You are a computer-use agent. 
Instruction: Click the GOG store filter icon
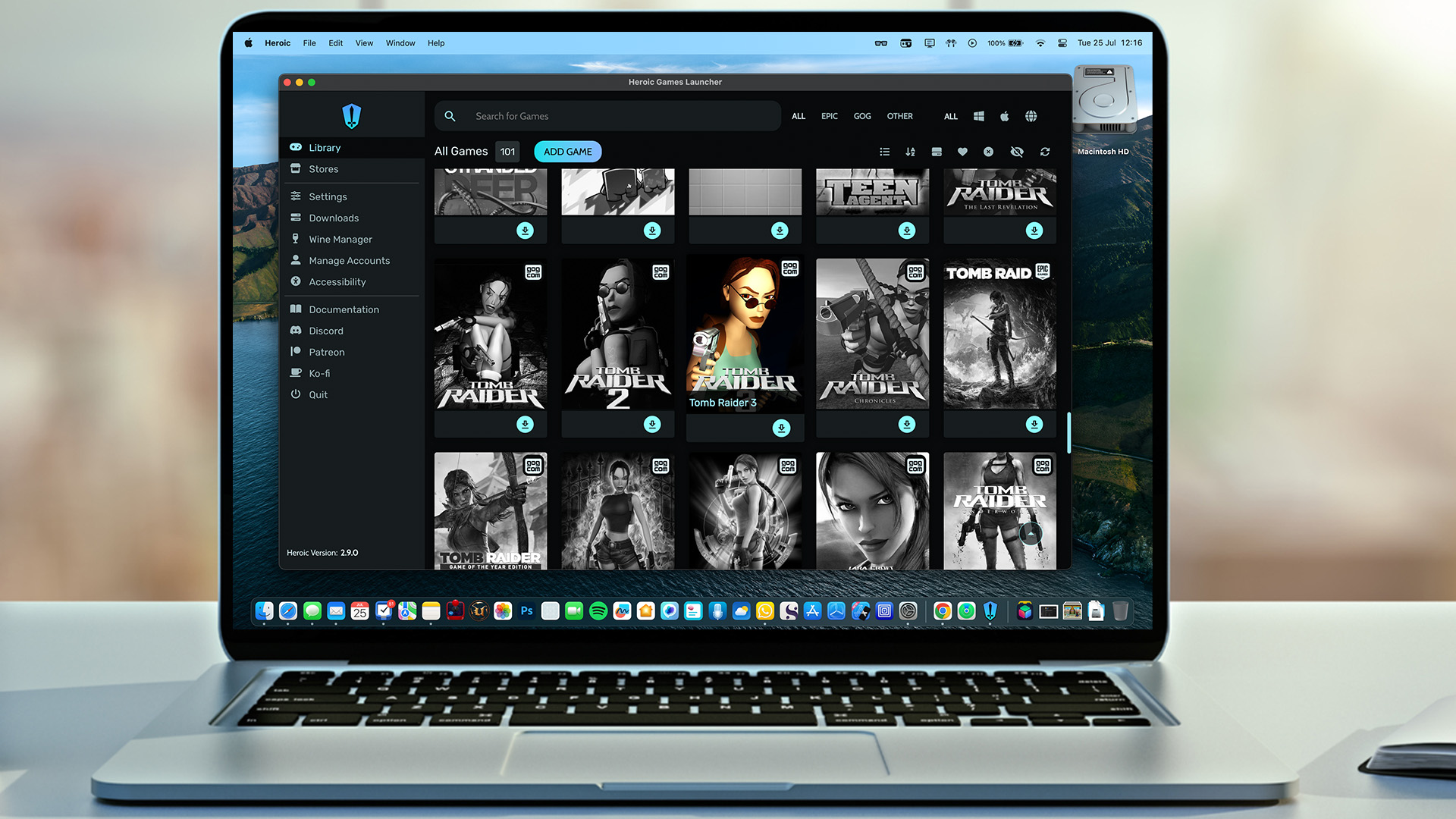tap(861, 116)
